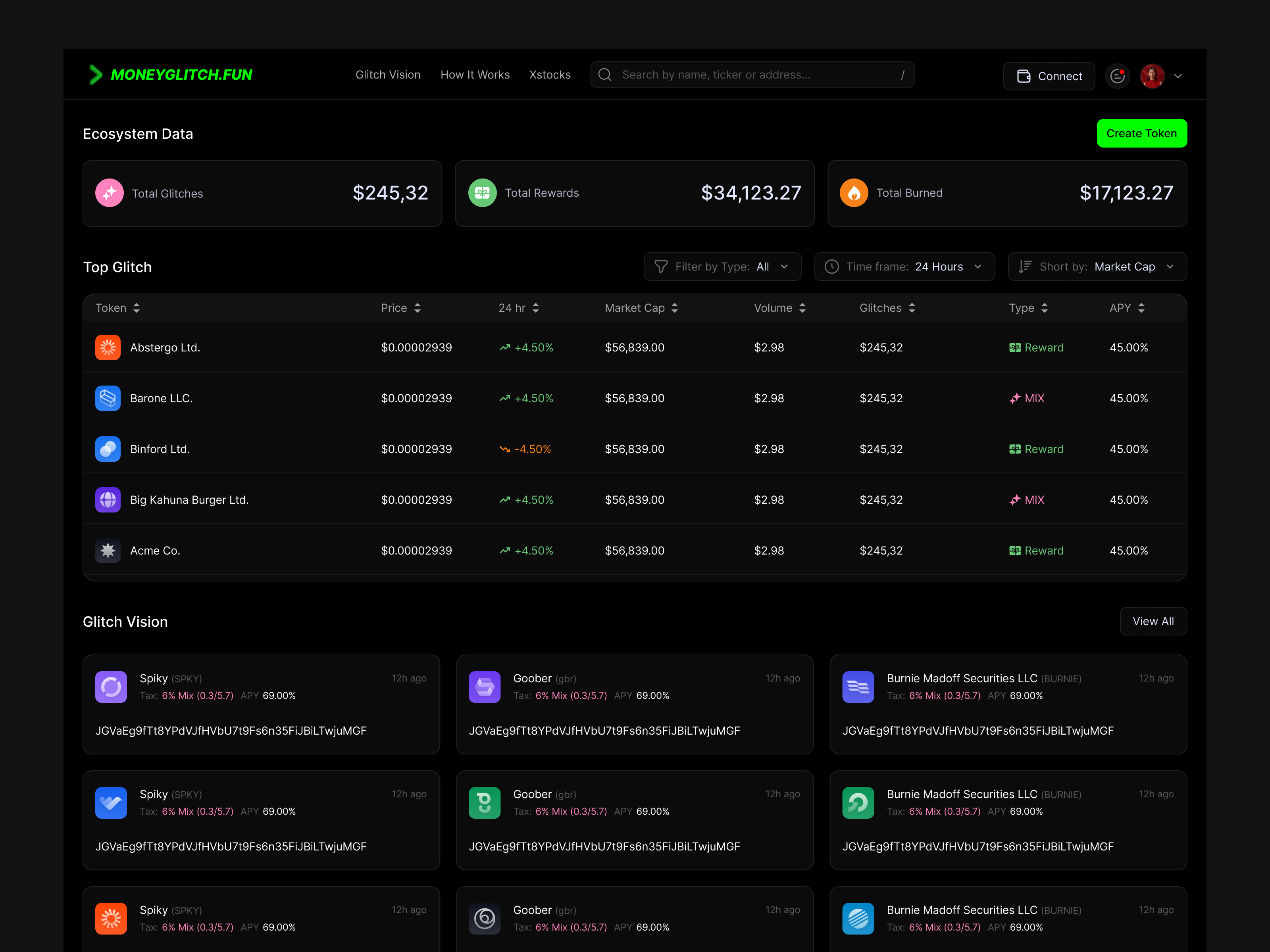Click the Total Burned flame icon

point(854,193)
